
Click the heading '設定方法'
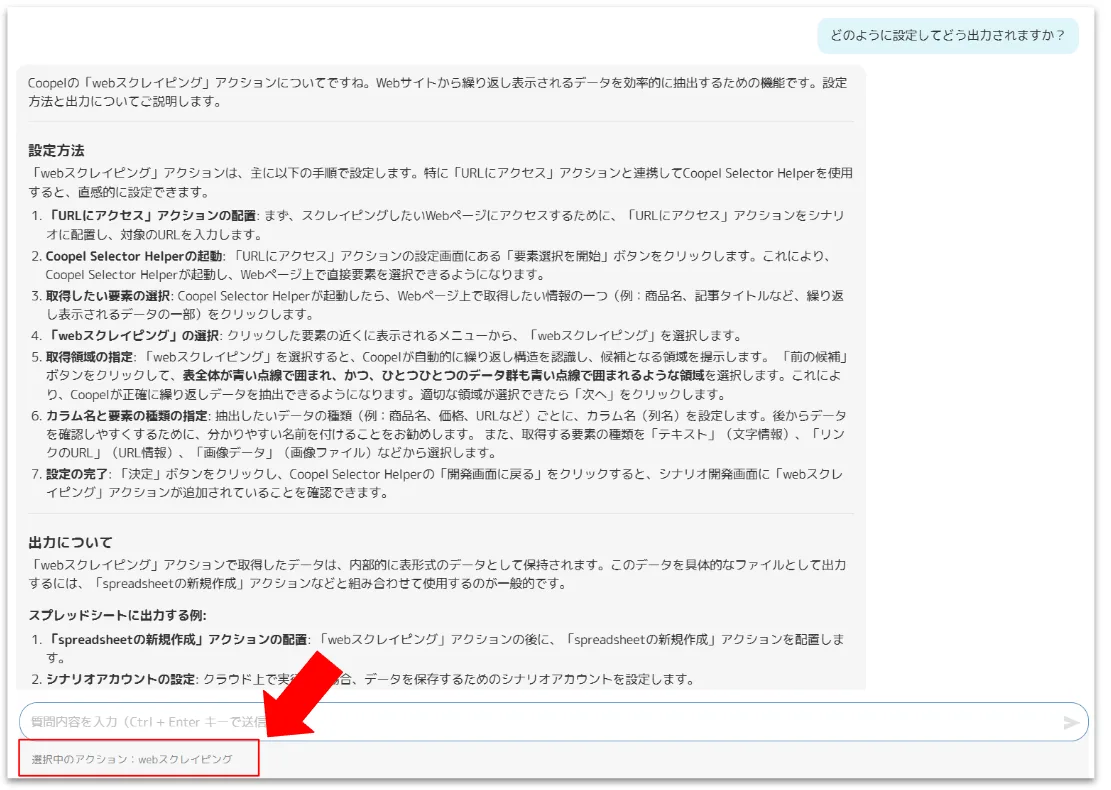coord(57,150)
